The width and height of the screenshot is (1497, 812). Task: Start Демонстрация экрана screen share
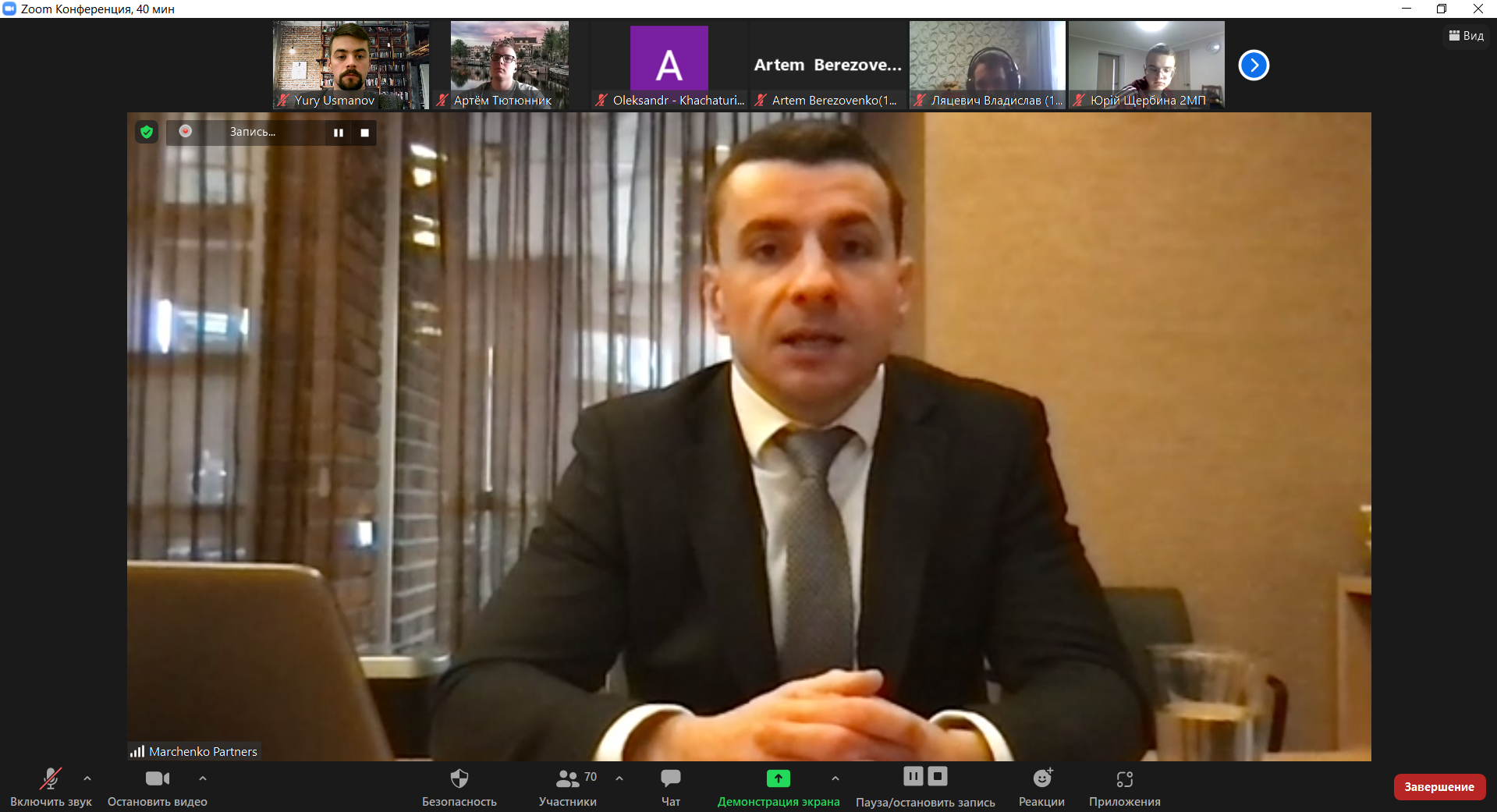click(779, 778)
